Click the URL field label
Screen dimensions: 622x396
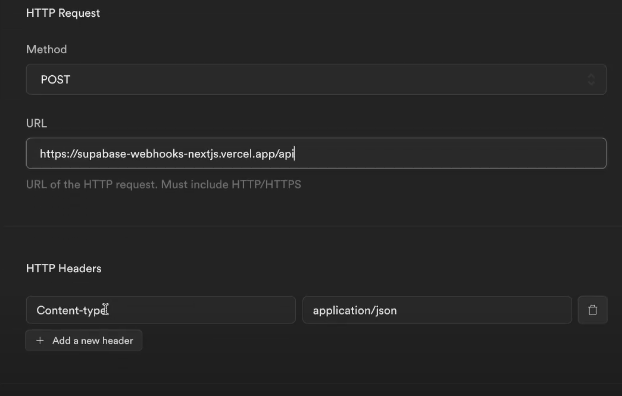[36, 123]
